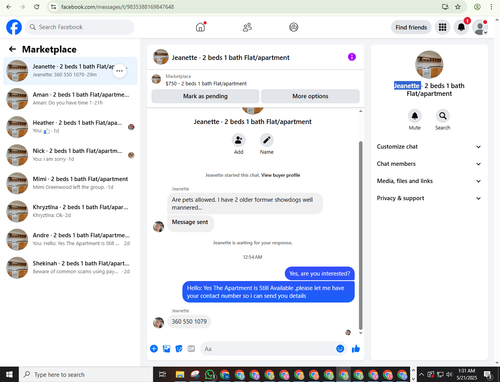Open the $750 Marketplace listing link
Viewport: 500px width, 382px height.
tap(206, 84)
